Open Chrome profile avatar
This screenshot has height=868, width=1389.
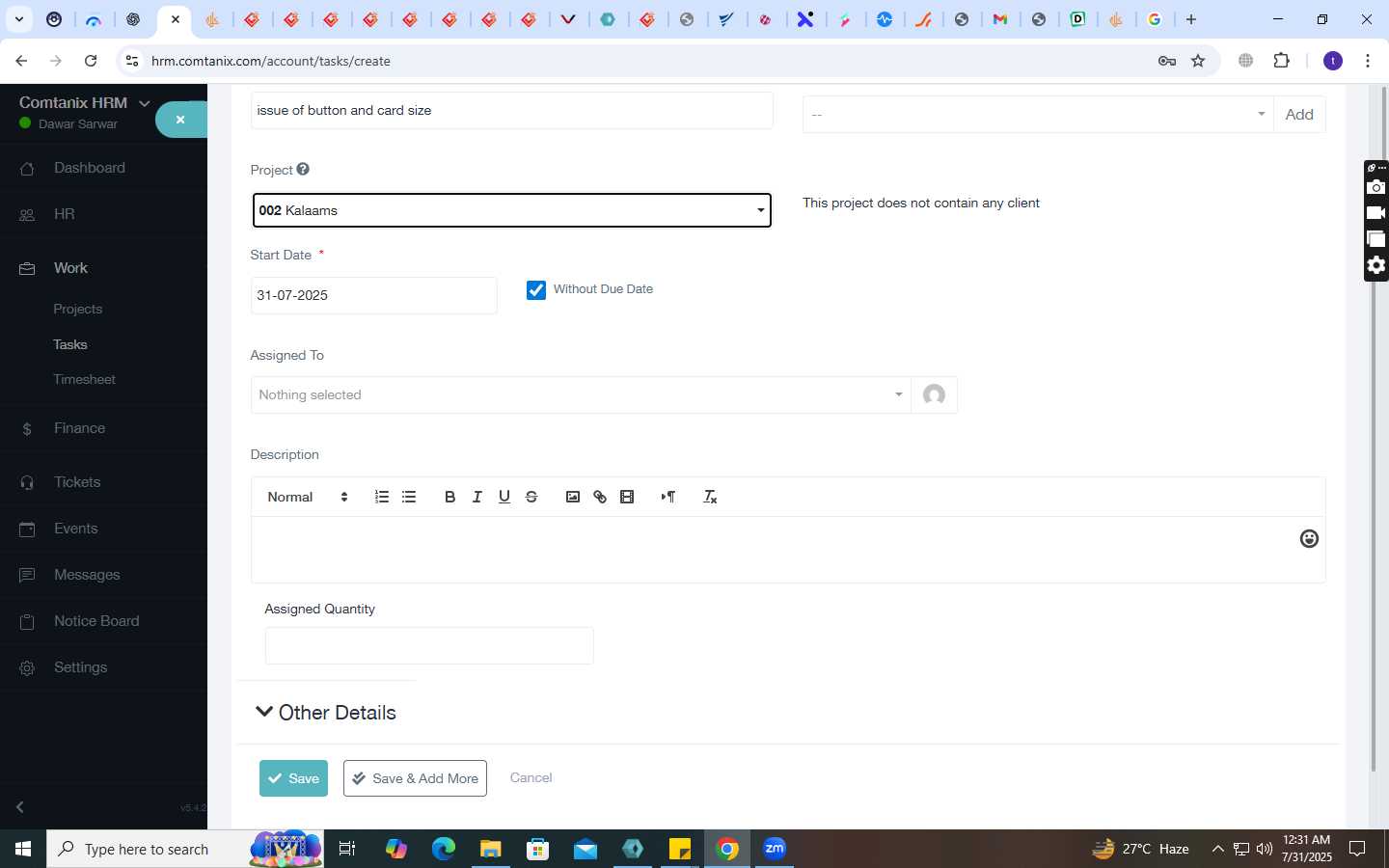click(x=1333, y=61)
